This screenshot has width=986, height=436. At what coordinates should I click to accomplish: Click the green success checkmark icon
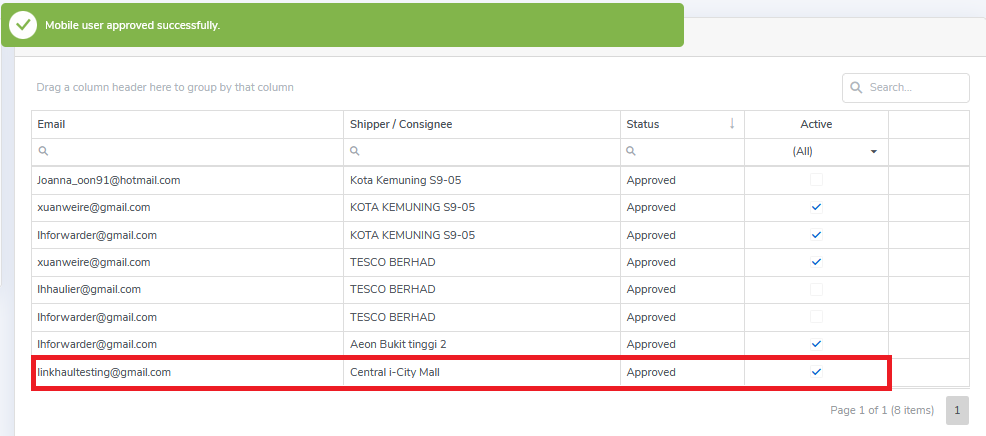tap(25, 25)
